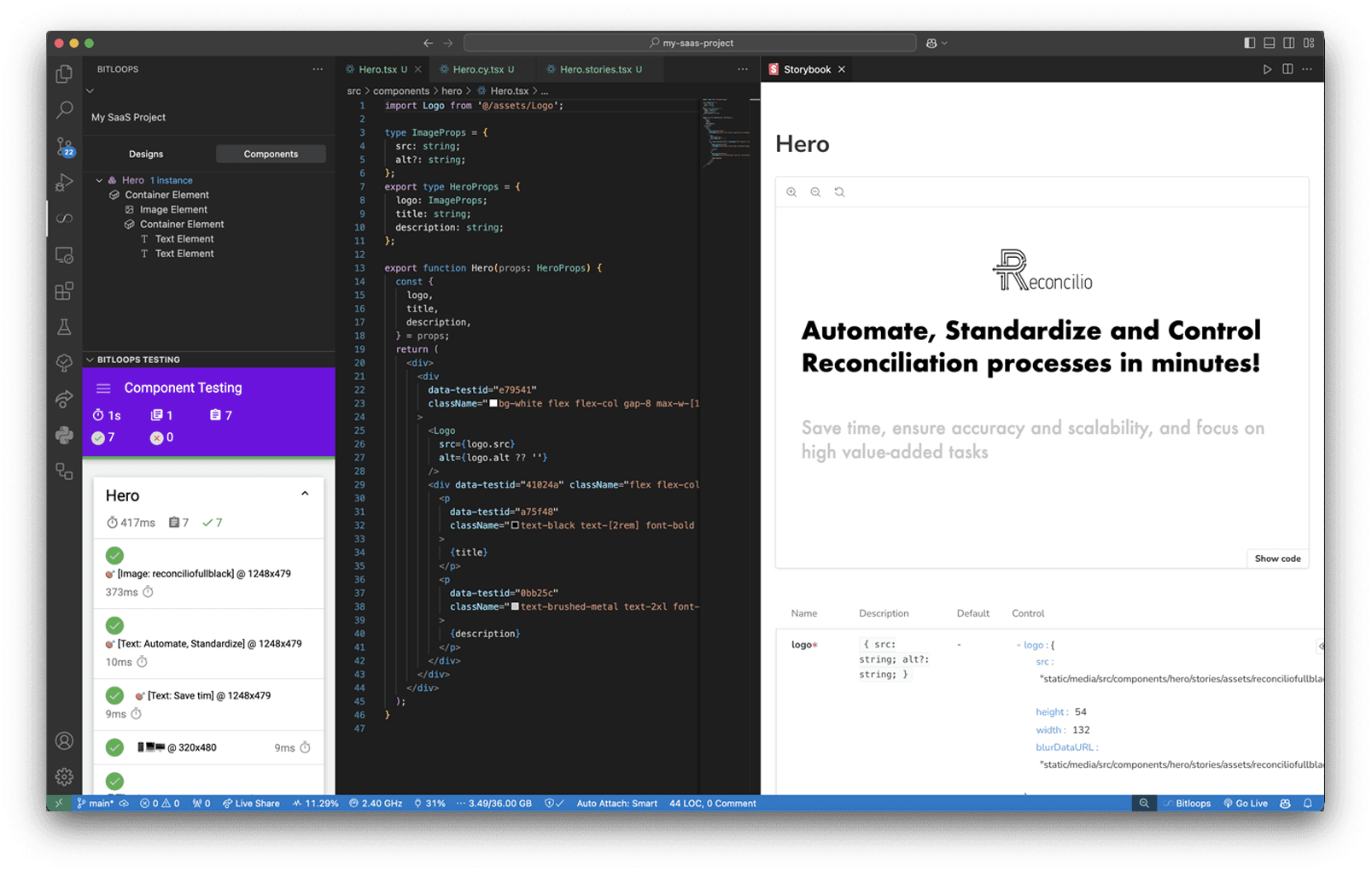This screenshot has width=1372, height=872.
Task: Reset zoom in the Storybook preview toolbar
Action: [x=839, y=191]
